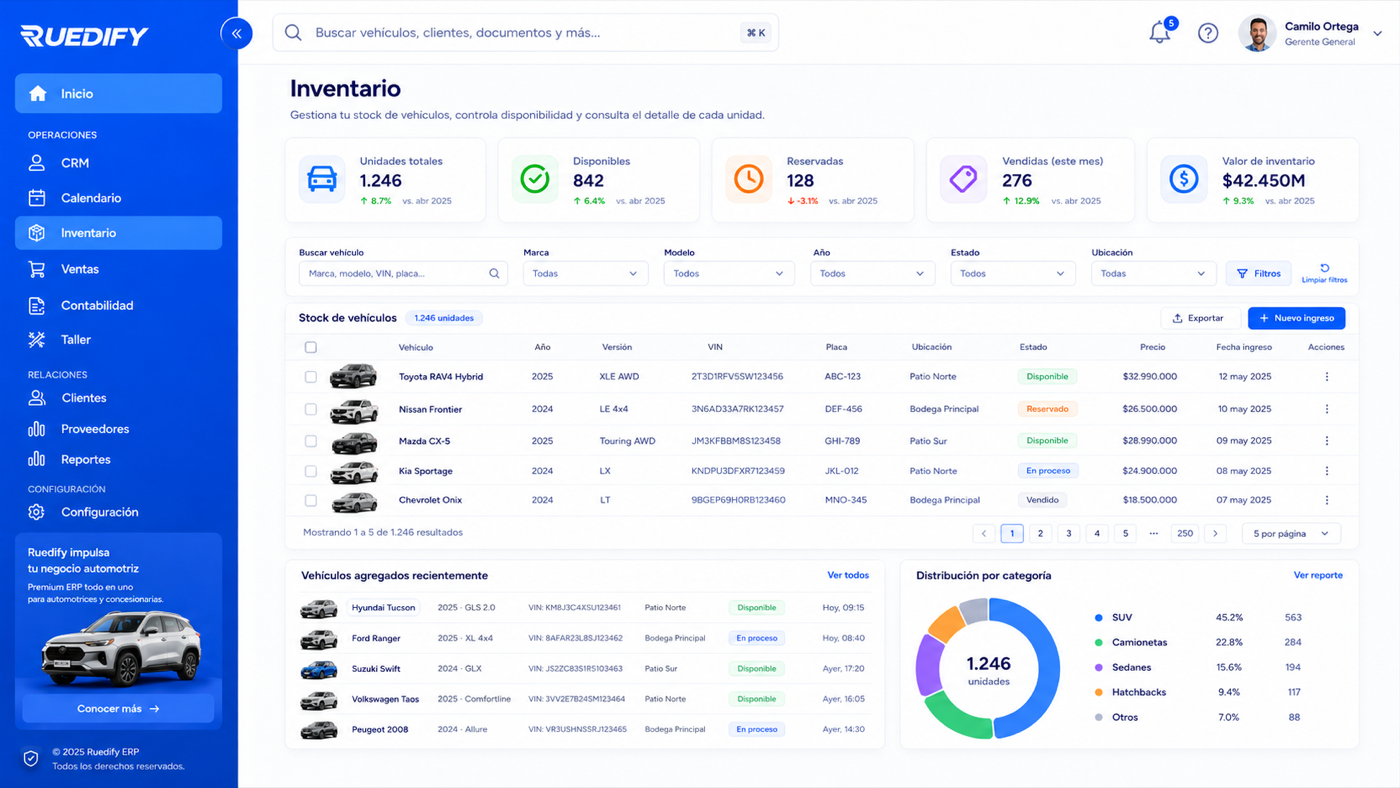Click the Exportar button
The width and height of the screenshot is (1400, 788).
point(1200,318)
